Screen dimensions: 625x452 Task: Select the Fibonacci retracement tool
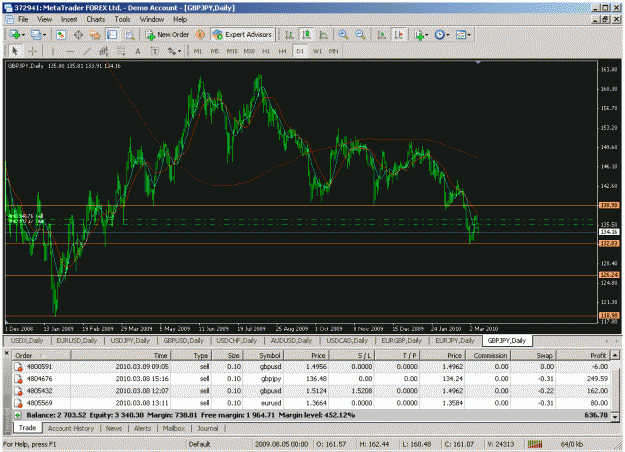(x=121, y=51)
